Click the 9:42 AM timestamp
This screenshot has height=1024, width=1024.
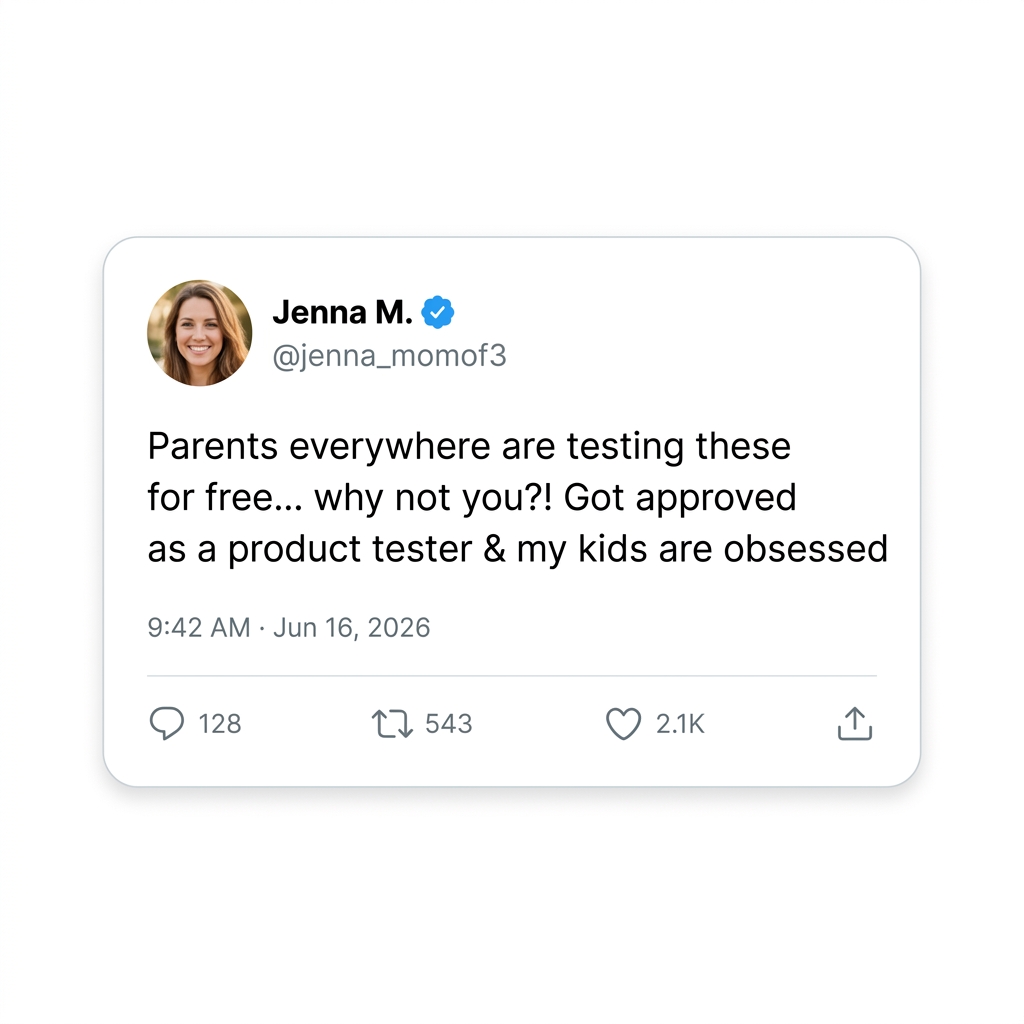[x=199, y=628]
